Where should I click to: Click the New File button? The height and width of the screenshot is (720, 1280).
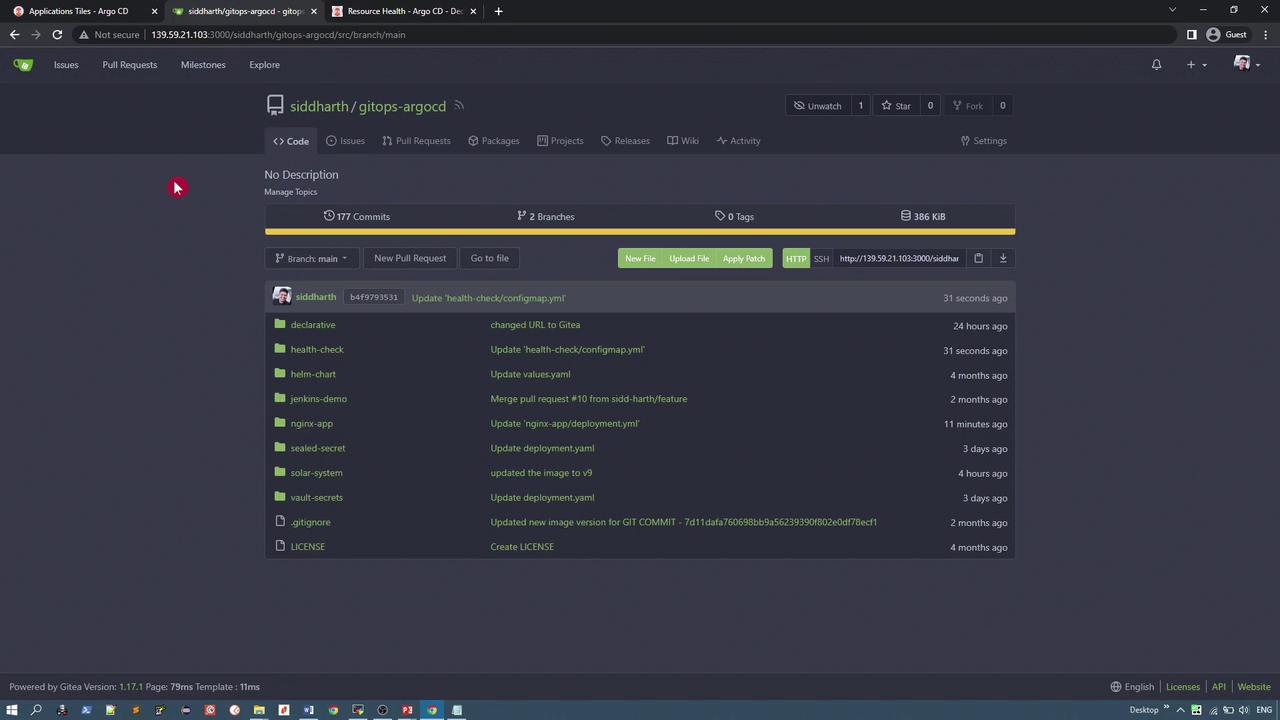[640, 259]
